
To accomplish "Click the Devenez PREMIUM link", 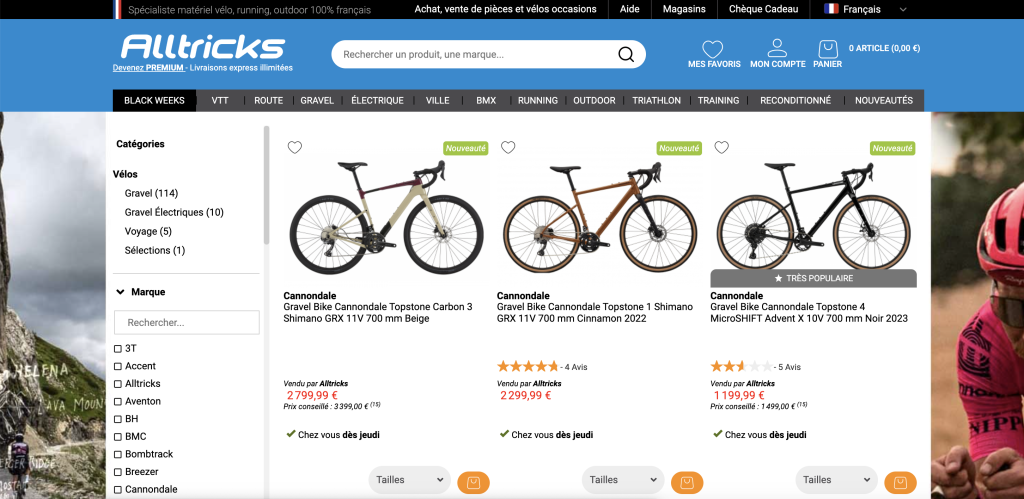I will [x=149, y=68].
